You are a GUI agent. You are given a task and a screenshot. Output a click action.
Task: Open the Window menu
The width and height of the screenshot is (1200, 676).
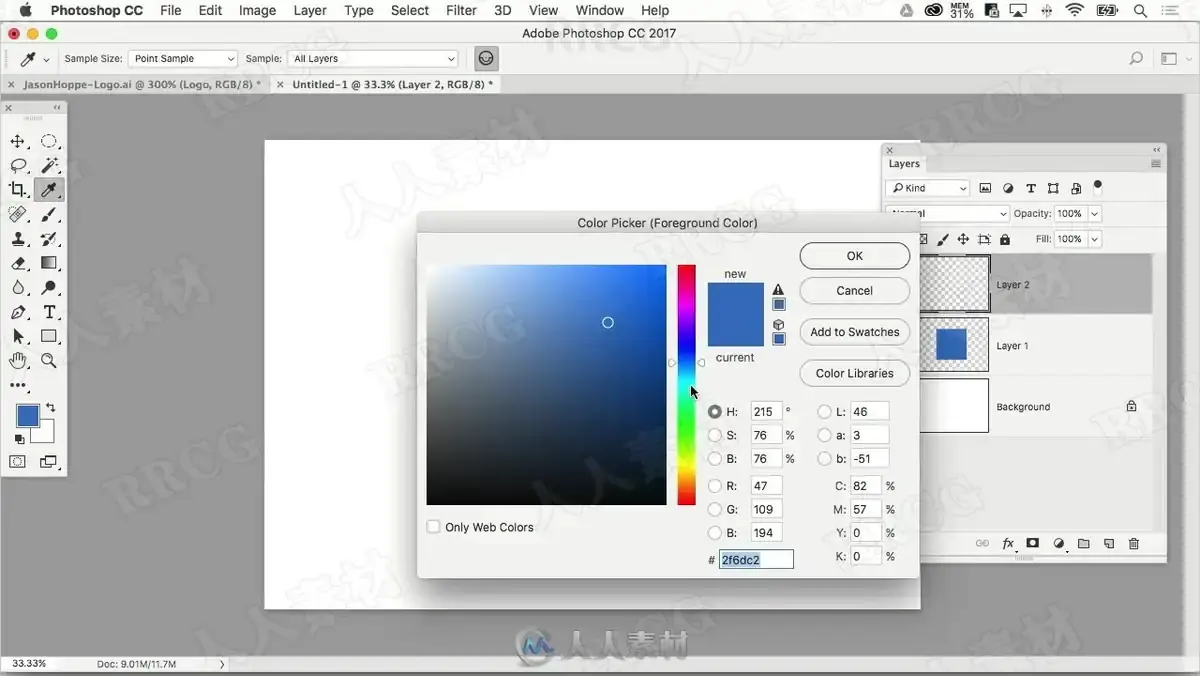click(600, 10)
